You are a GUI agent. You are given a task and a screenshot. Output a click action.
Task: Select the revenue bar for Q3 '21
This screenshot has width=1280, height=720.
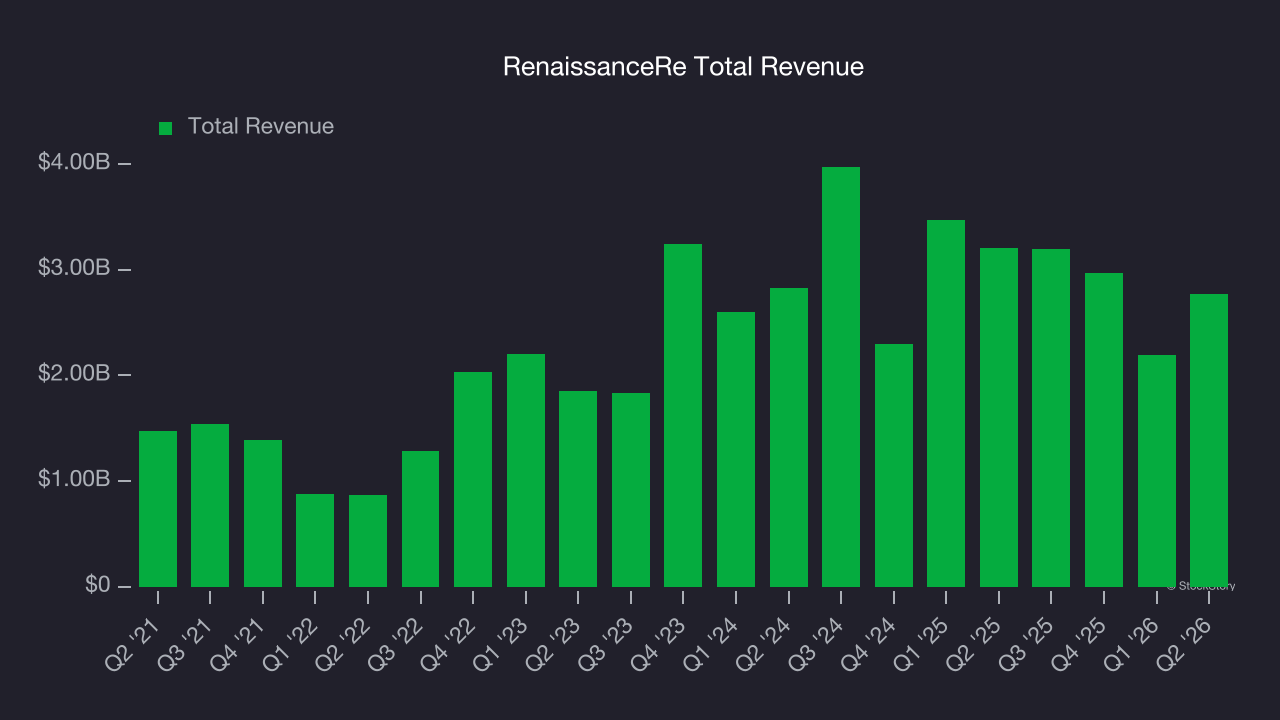click(210, 505)
